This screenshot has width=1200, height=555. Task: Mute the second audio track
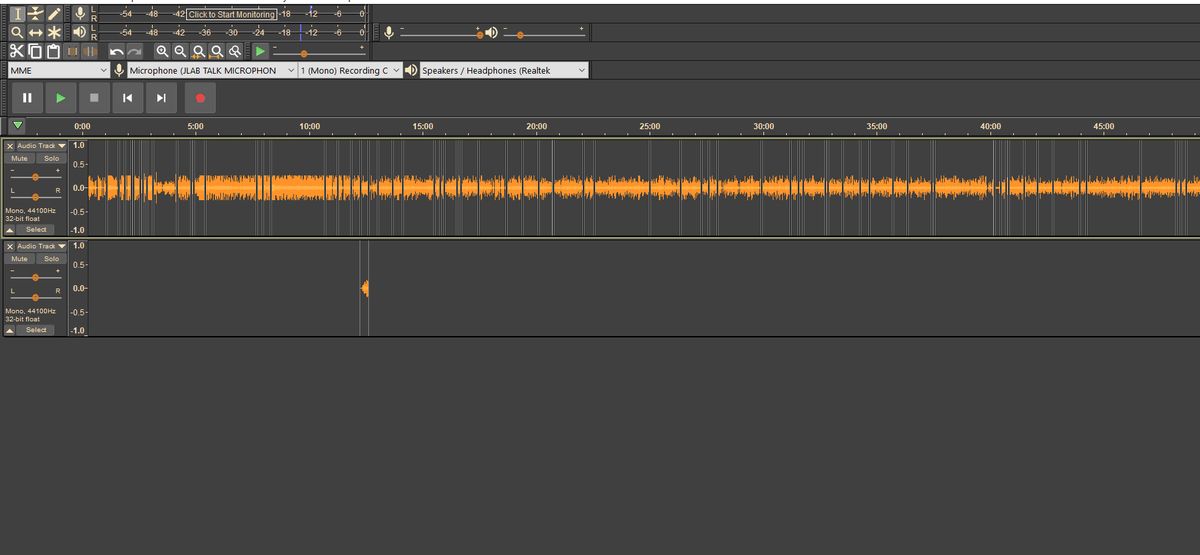click(x=19, y=258)
